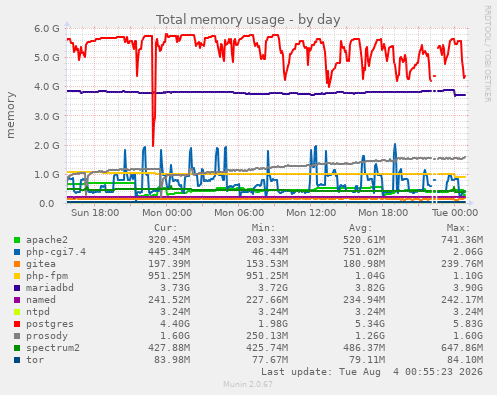This screenshot has height=395, width=497.
Task: Click apache2 current value 320.45M
Action: (169, 240)
